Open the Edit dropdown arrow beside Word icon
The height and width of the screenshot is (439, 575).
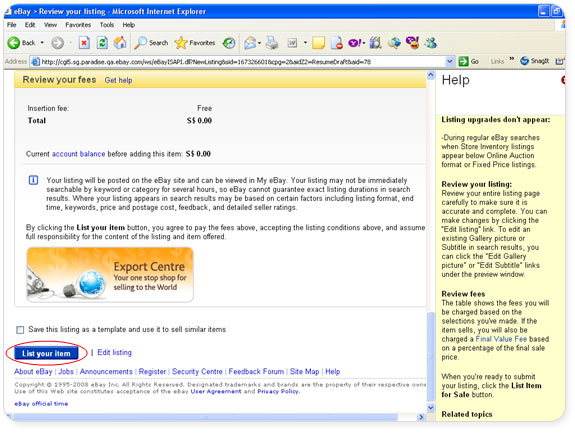point(305,43)
